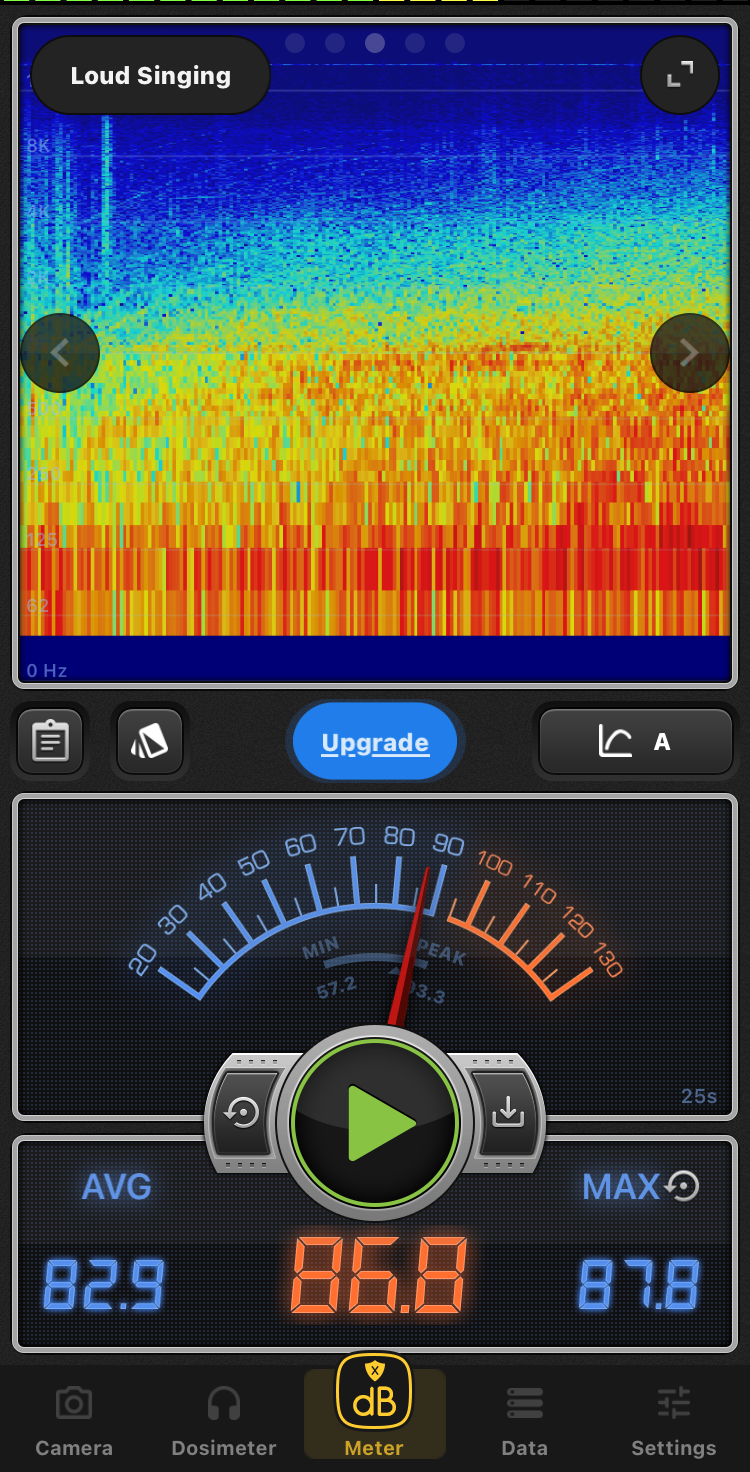The image size is (750, 1472).
Task: Open the Camera tab
Action: (74, 1420)
